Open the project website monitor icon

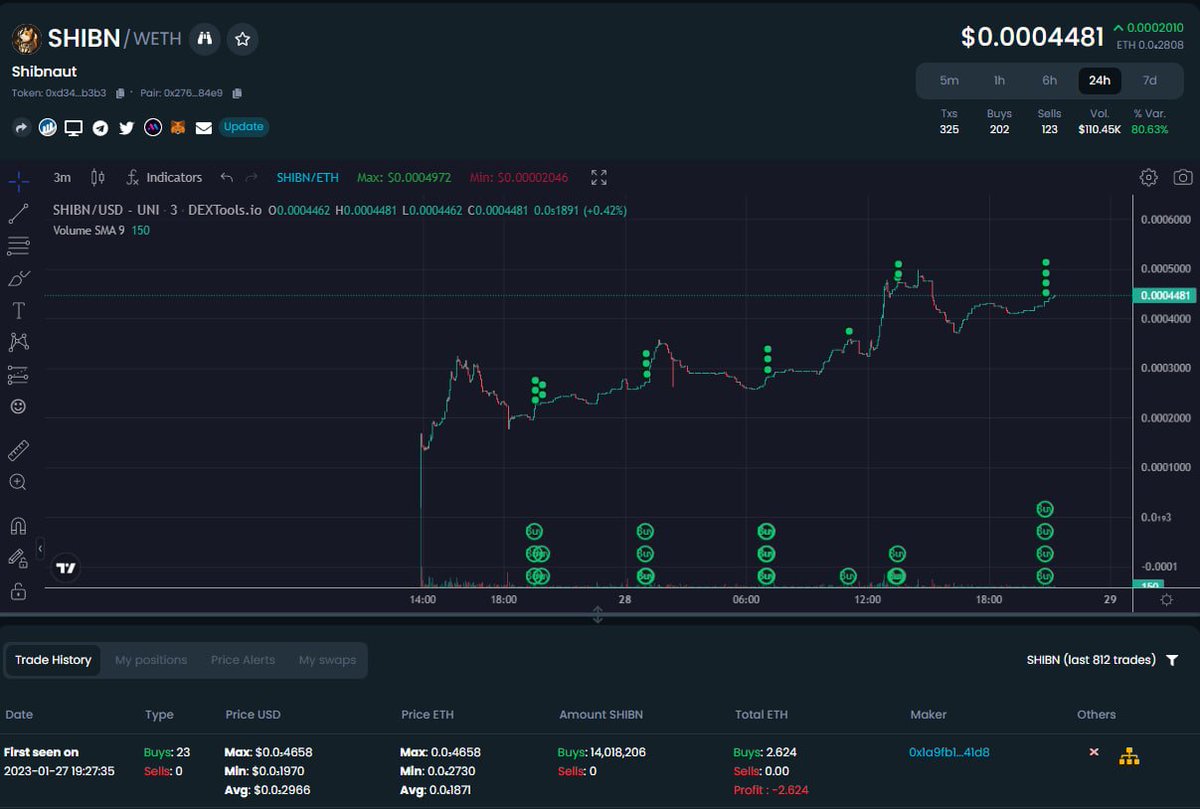tap(73, 127)
